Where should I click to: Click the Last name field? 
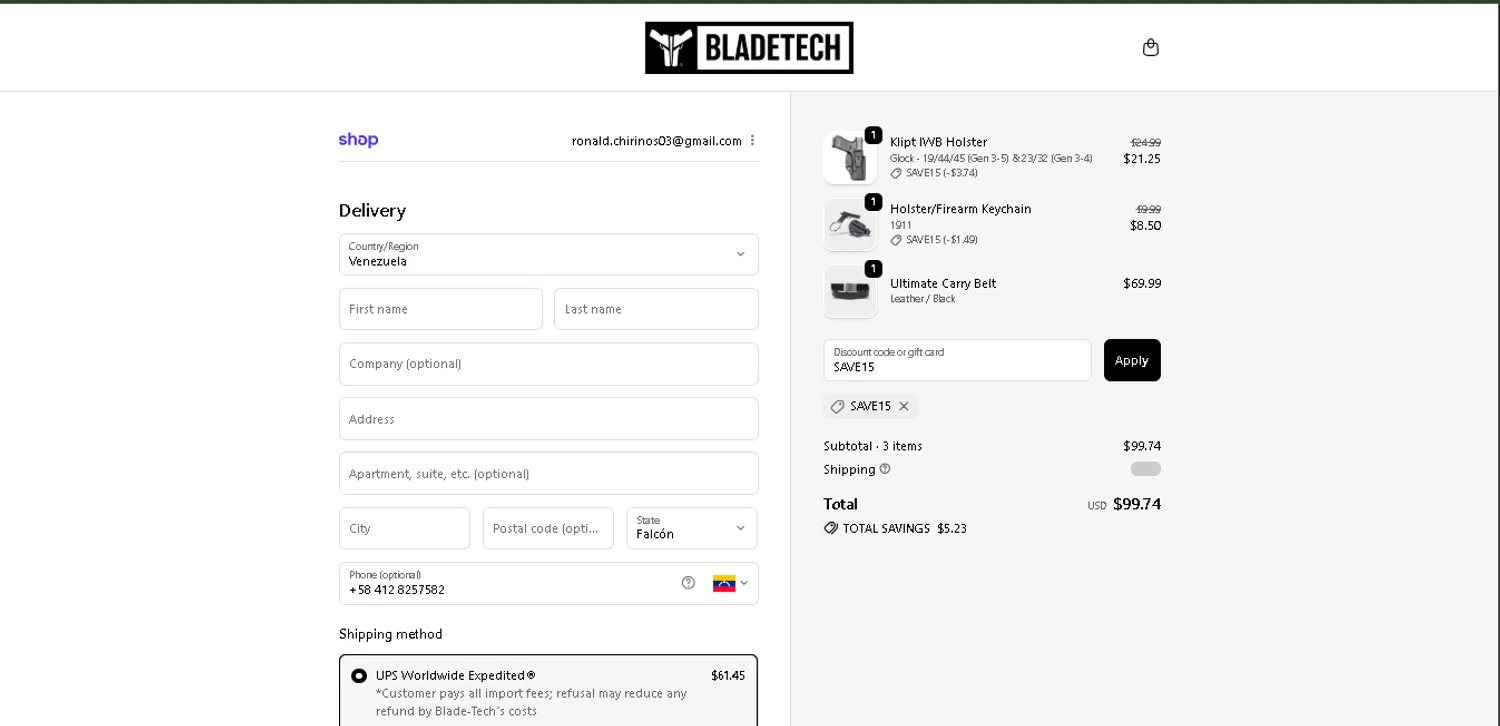(656, 309)
